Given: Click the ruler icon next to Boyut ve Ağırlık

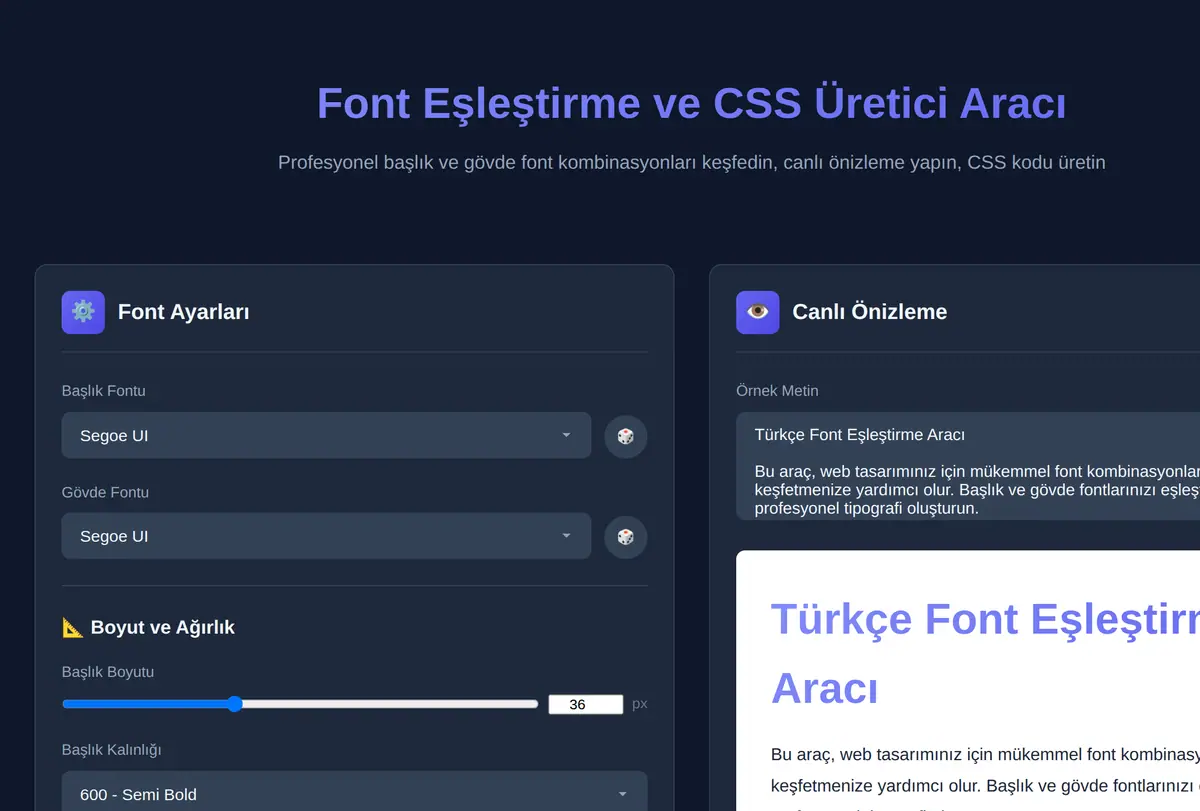Looking at the screenshot, I should 73,627.
